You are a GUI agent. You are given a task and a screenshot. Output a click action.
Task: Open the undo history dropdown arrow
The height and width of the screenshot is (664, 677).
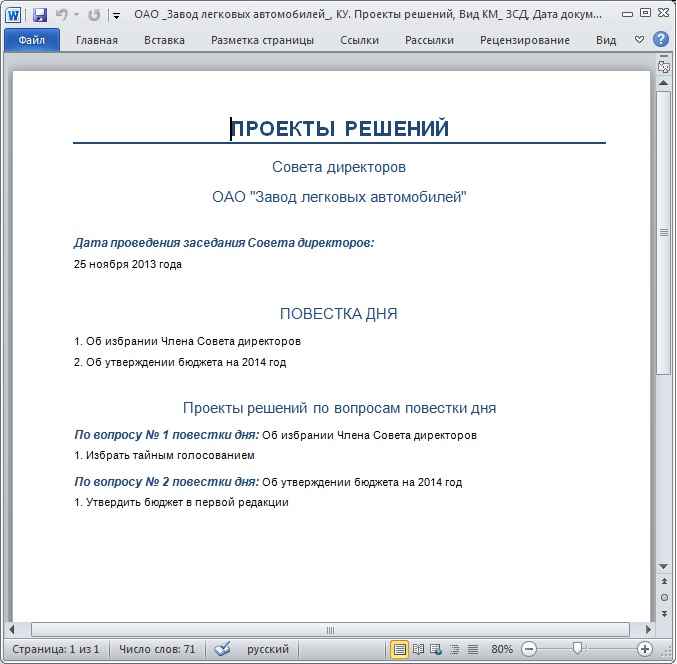[76, 15]
